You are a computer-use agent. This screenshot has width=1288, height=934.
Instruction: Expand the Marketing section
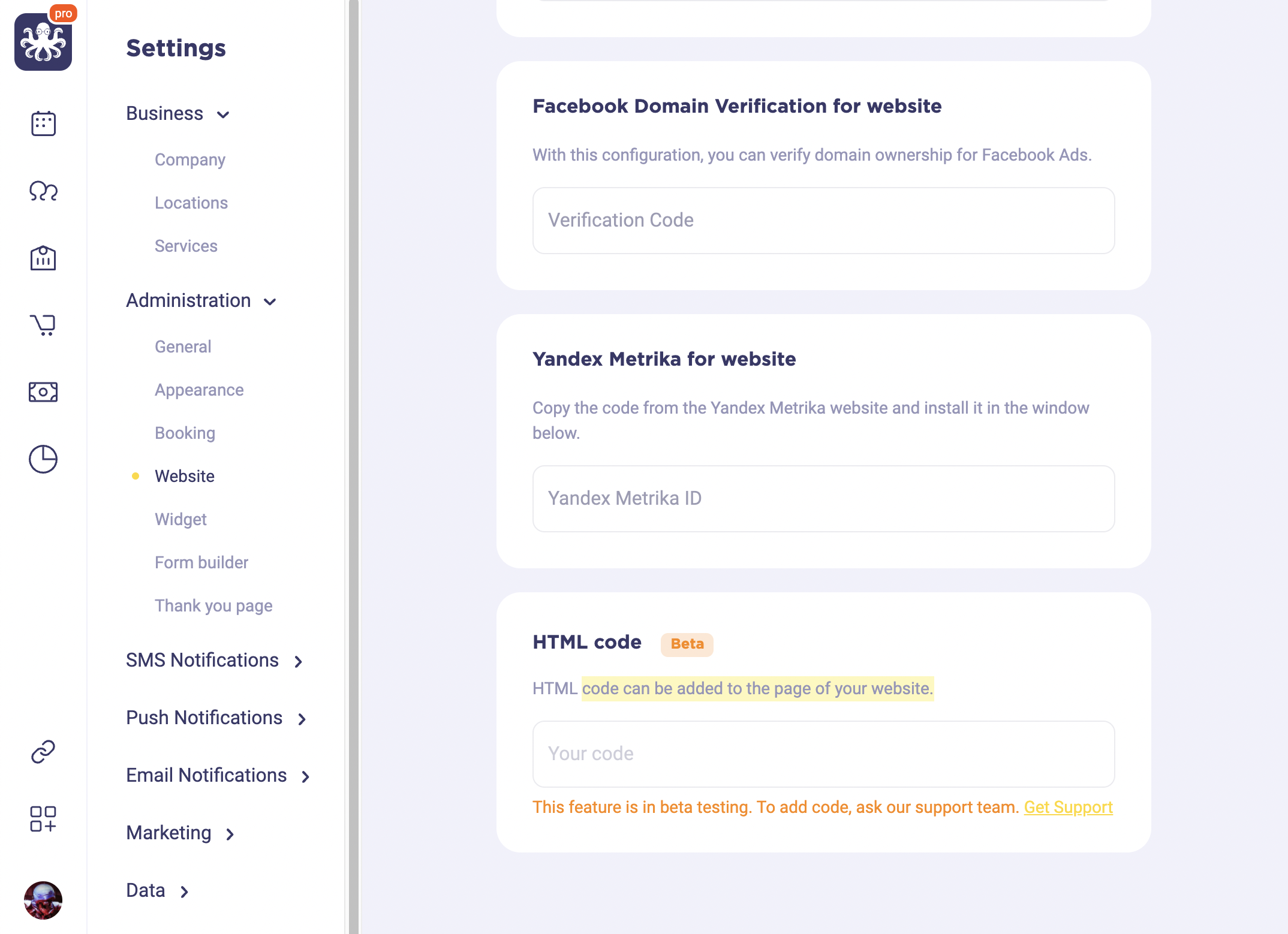click(x=180, y=833)
